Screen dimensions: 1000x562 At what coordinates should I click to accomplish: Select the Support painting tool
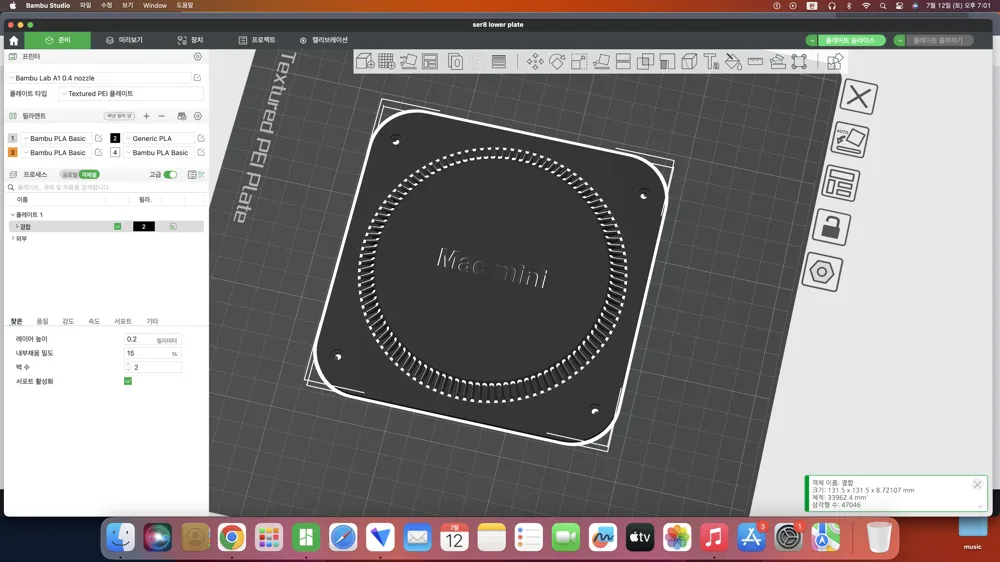tap(667, 61)
